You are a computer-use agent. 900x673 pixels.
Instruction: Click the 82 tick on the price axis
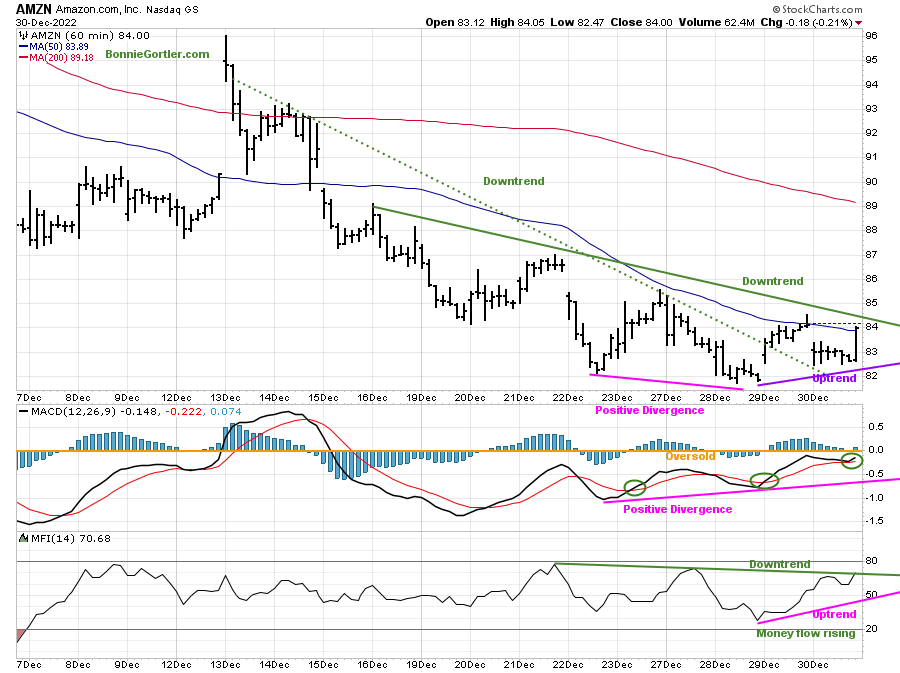point(871,375)
